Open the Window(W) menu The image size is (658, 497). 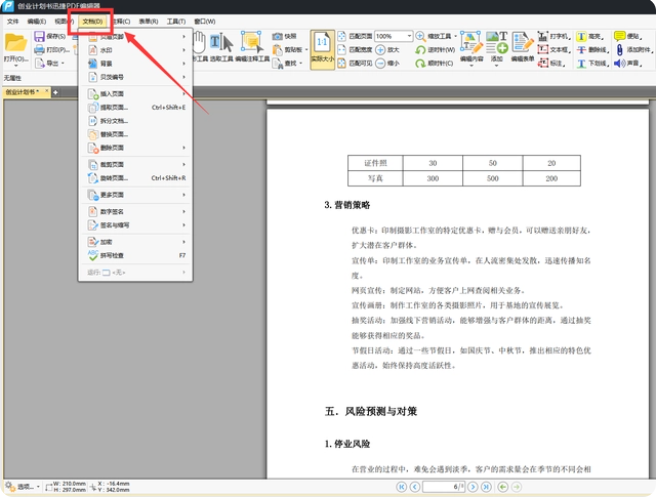coord(205,21)
